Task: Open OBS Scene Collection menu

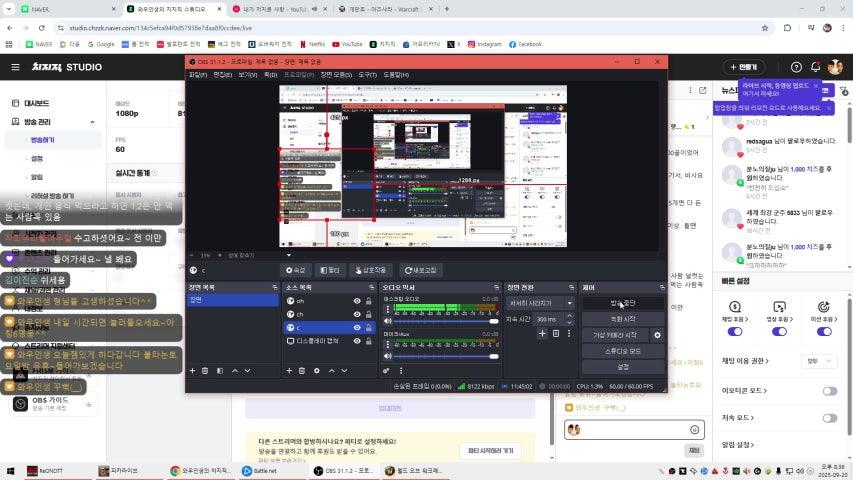Action: tap(336, 75)
